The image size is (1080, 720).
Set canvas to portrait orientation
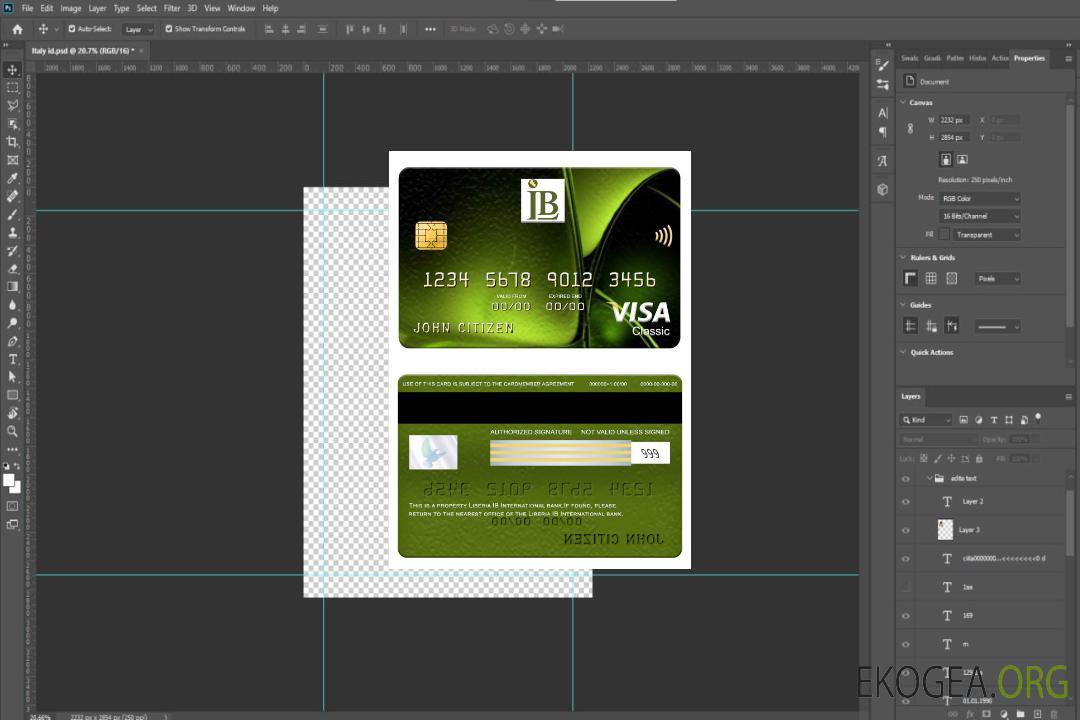(946, 160)
